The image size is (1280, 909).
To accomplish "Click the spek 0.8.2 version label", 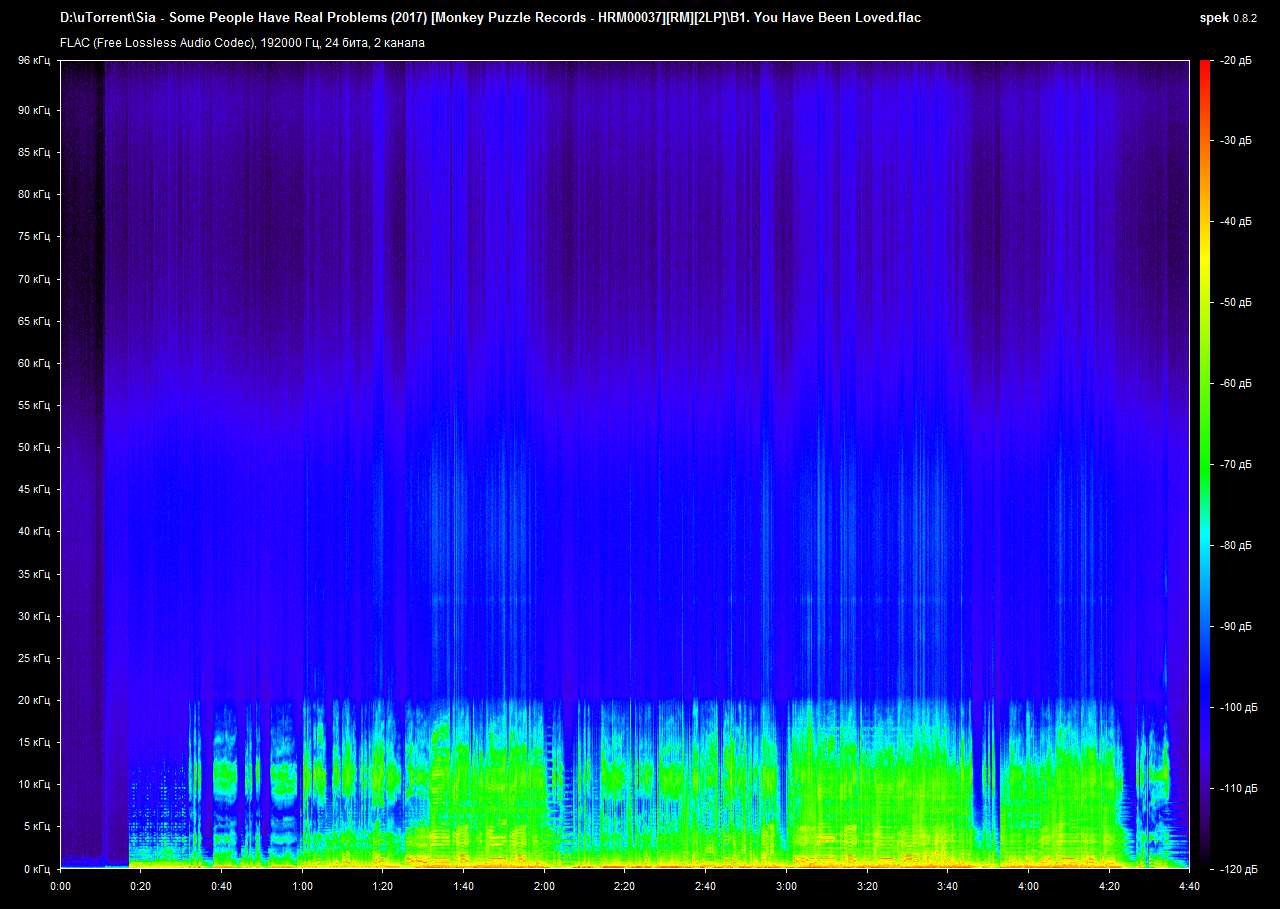I will 1229,18.
